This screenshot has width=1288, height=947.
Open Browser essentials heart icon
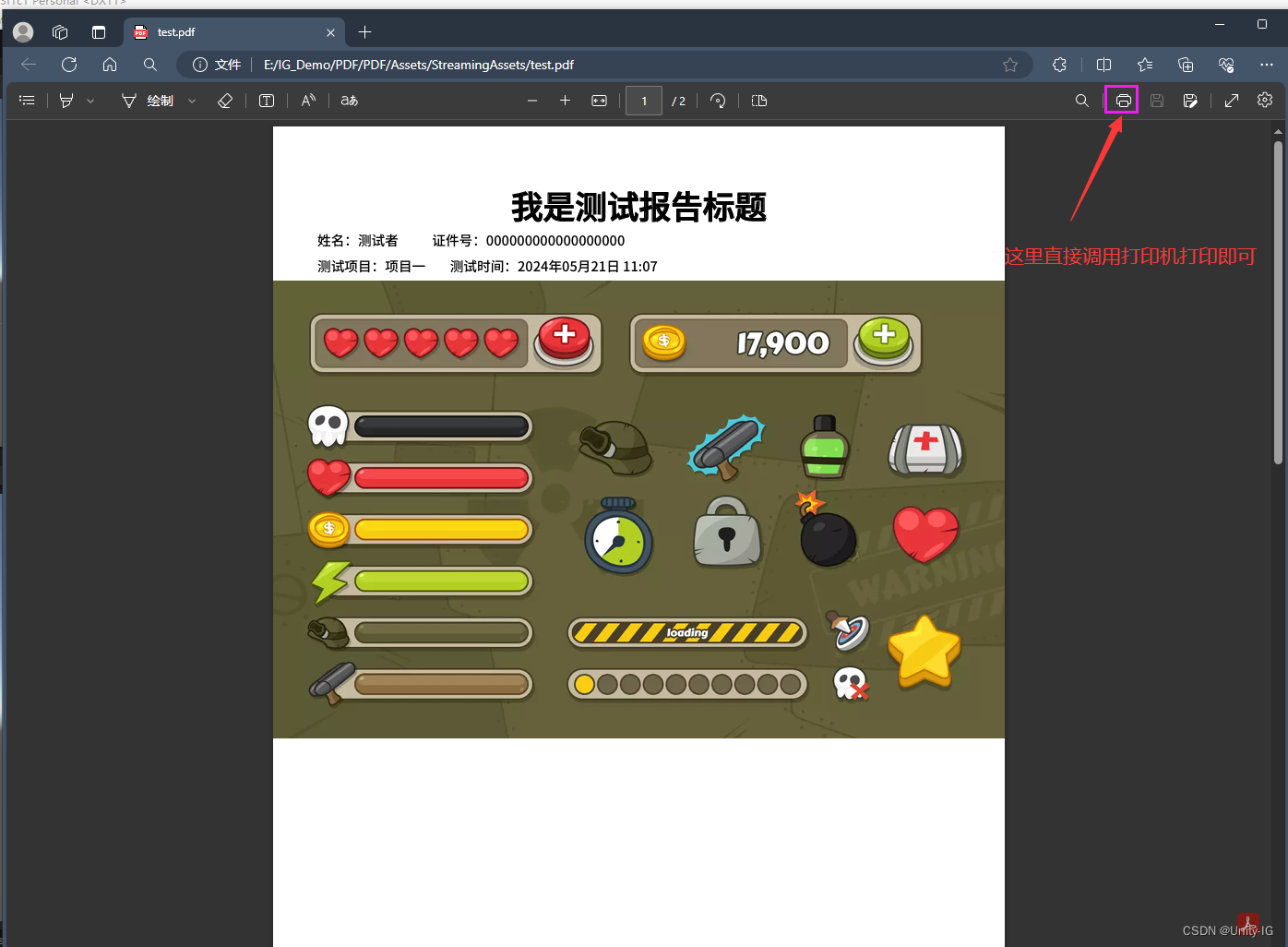tap(1226, 65)
